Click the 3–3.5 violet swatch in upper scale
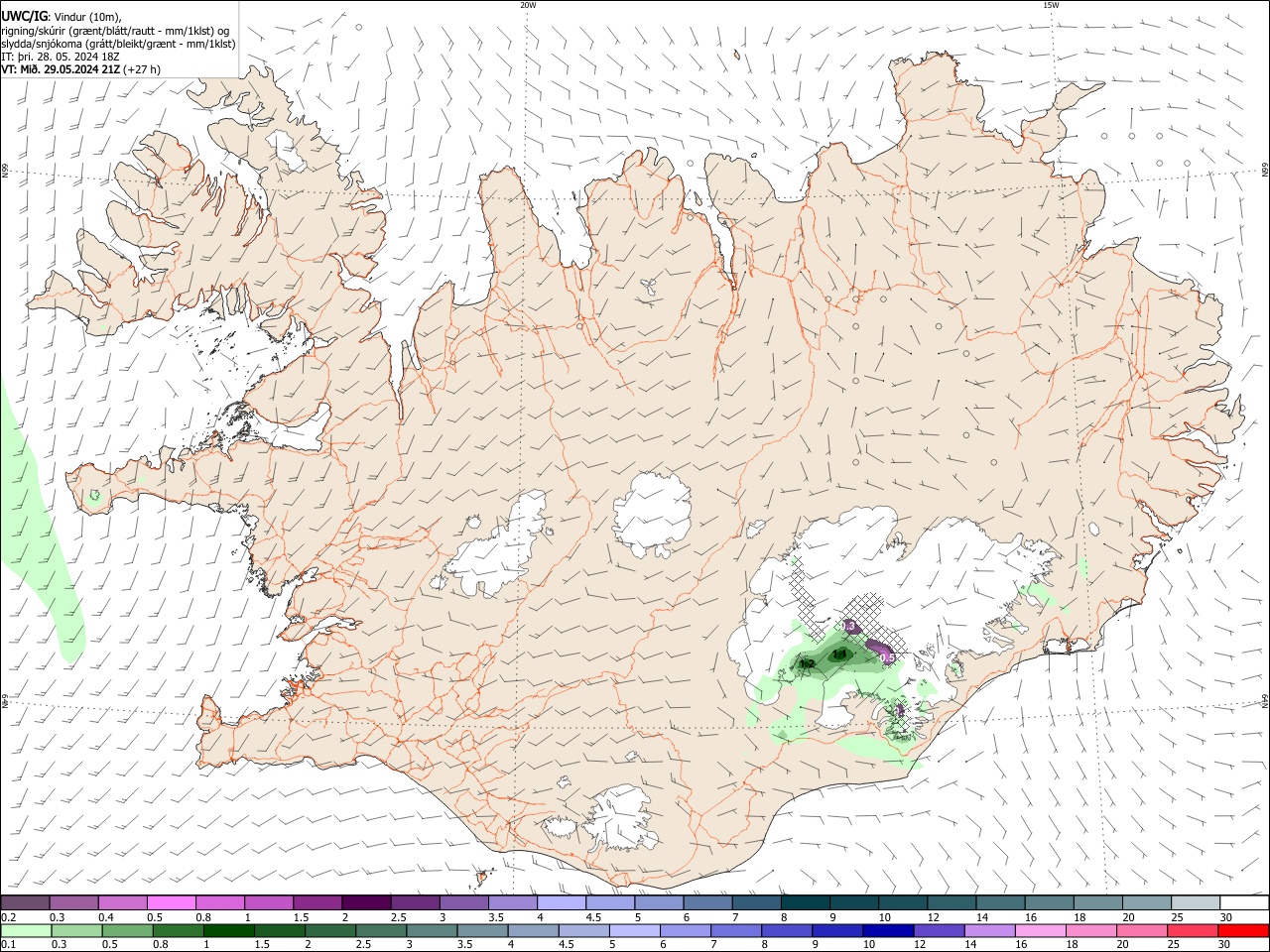This screenshot has height=952, width=1270. click(x=464, y=902)
